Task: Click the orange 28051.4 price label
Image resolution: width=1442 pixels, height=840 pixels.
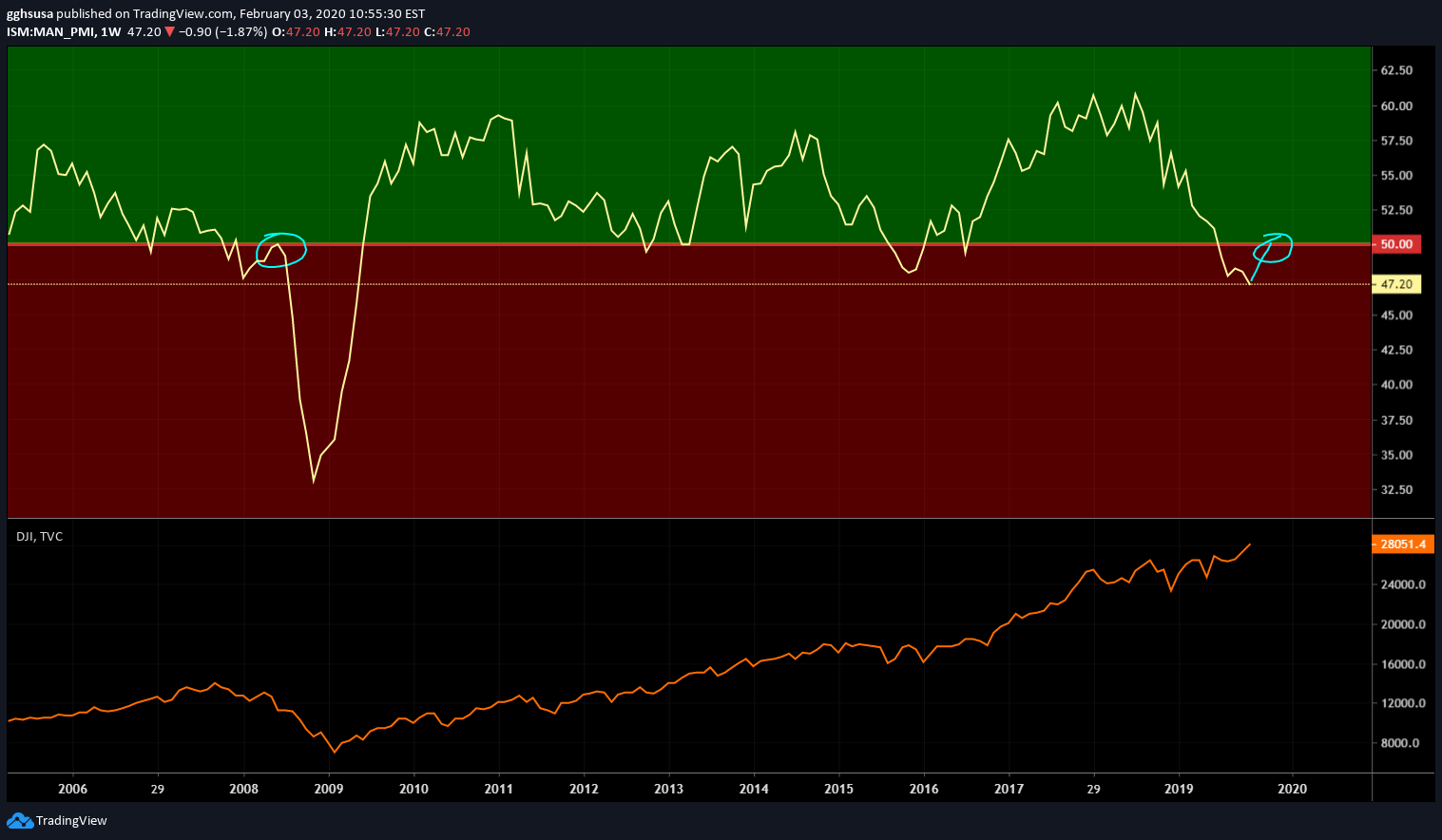Action: point(1403,544)
